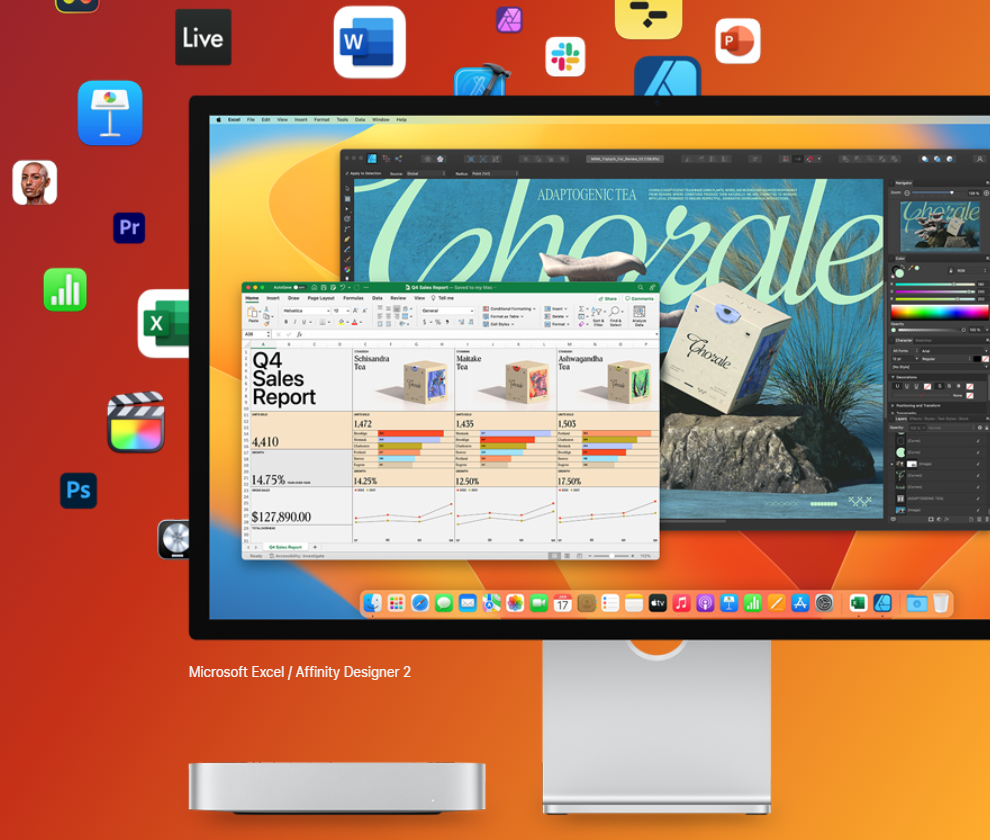Launch Safari from the Dock
990x840 pixels.
(420, 604)
